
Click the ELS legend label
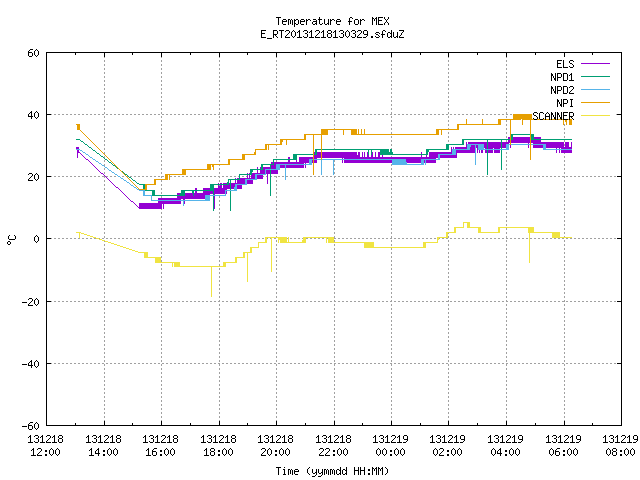(x=565, y=64)
